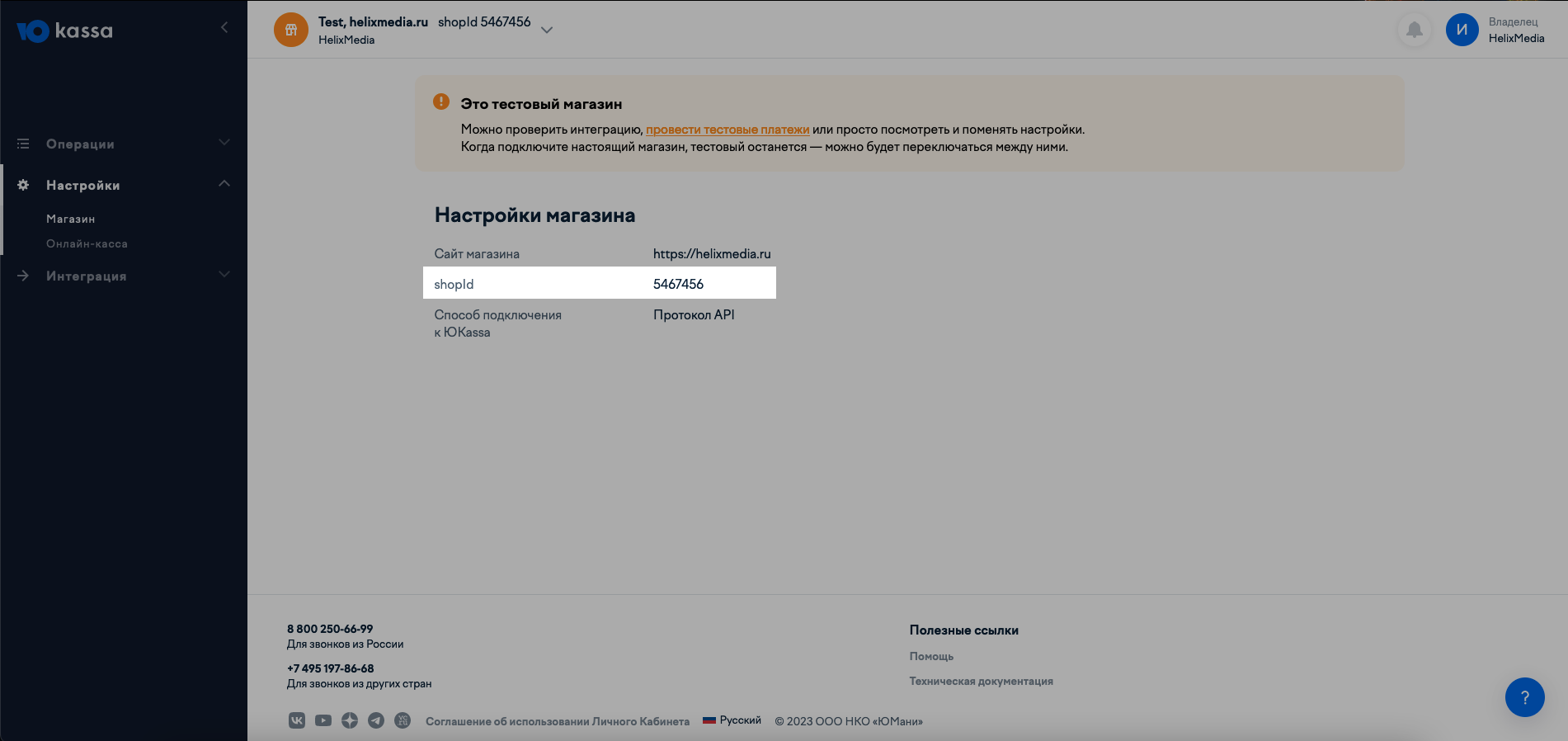This screenshot has height=741, width=1568.
Task: Click the 'Это тестовый магазин' banner title
Action: tap(541, 104)
